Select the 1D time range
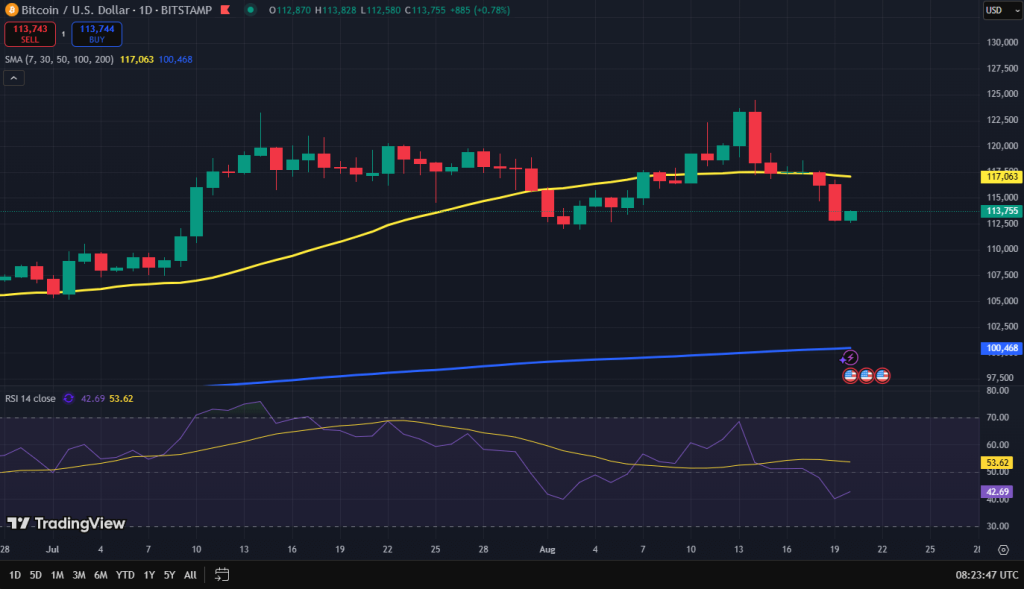The height and width of the screenshot is (589, 1024). click(15, 575)
